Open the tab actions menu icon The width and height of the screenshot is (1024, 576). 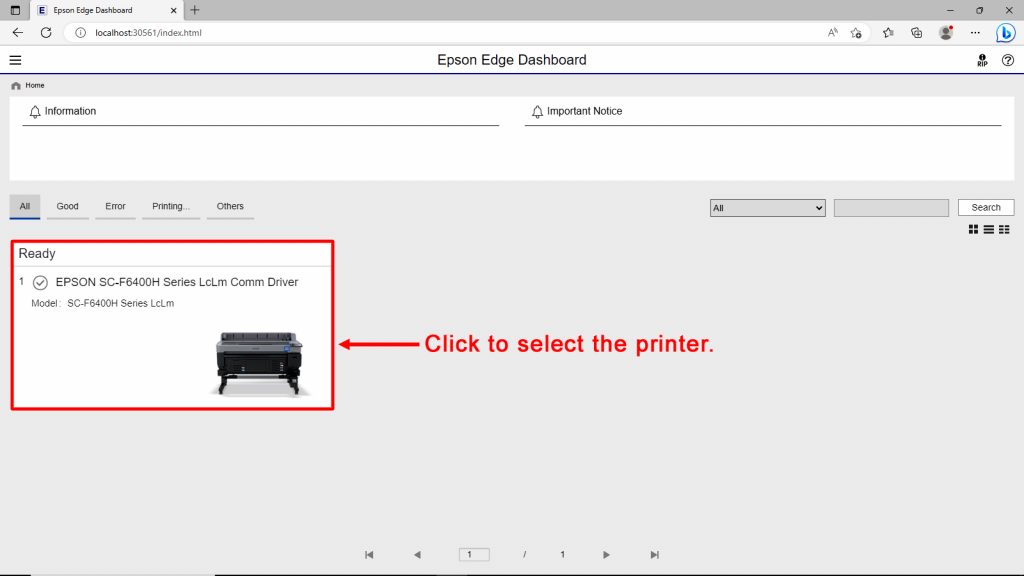point(15,10)
